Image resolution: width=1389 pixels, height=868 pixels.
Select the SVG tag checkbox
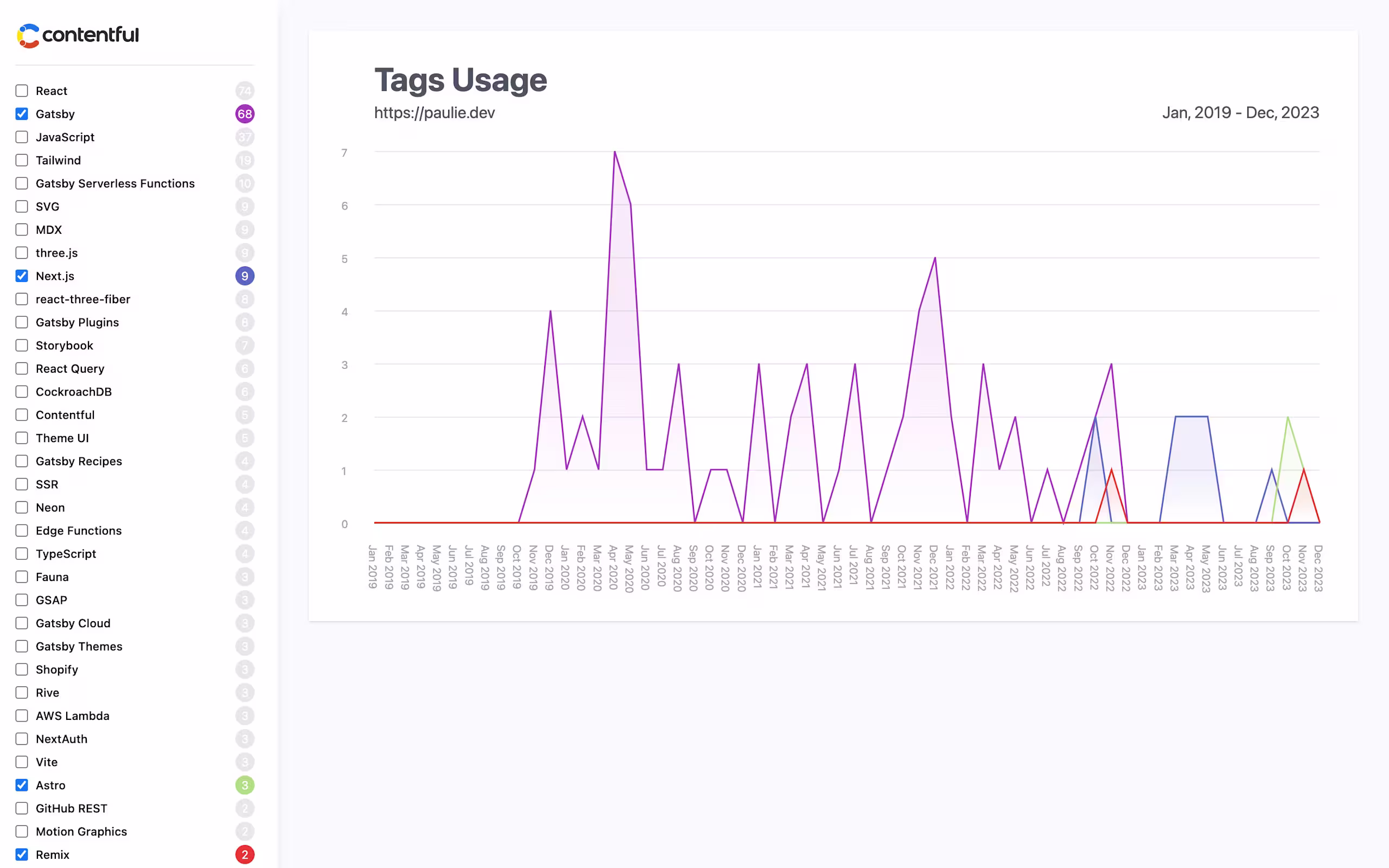click(22, 207)
